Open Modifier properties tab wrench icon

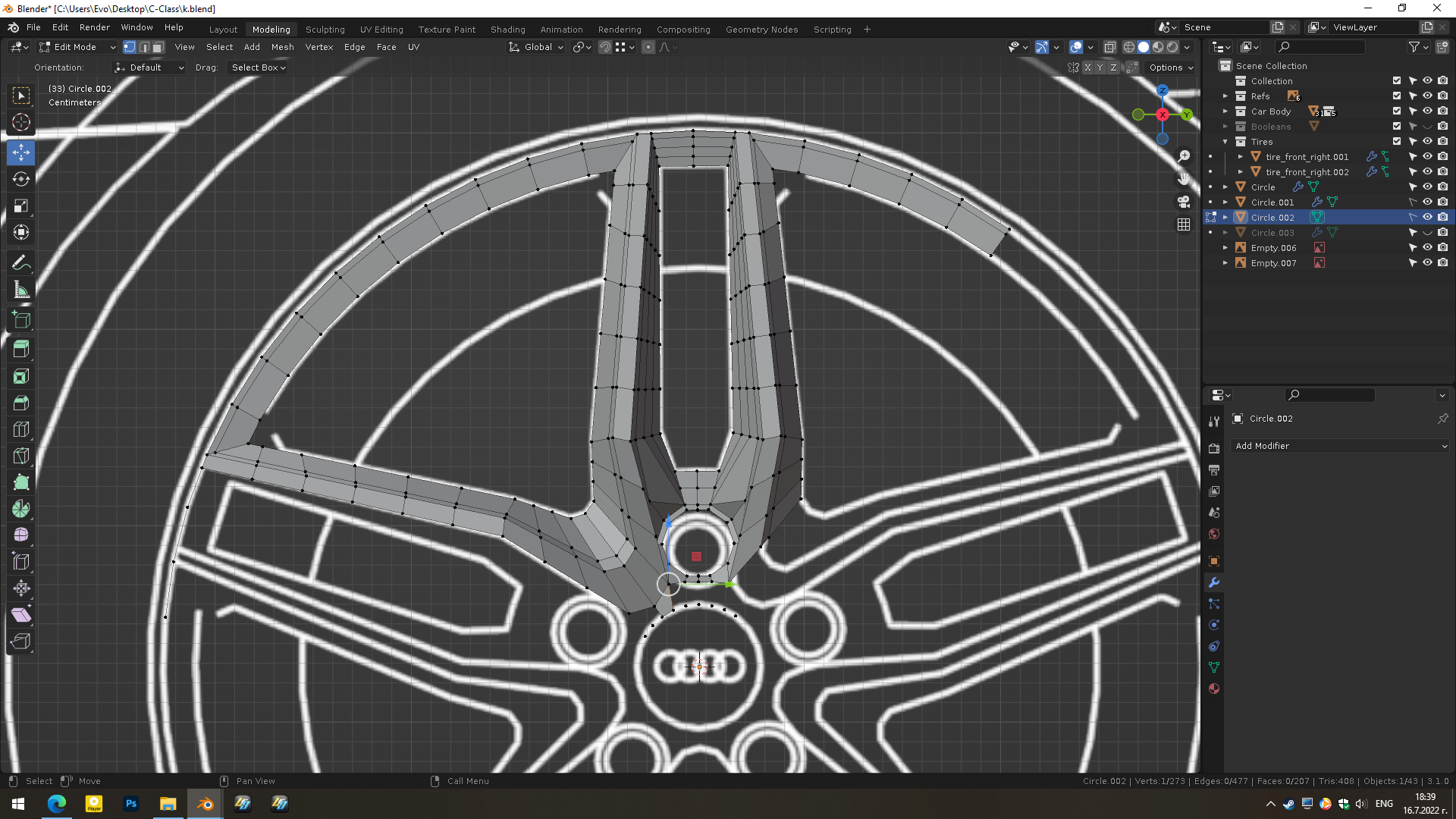1214,582
